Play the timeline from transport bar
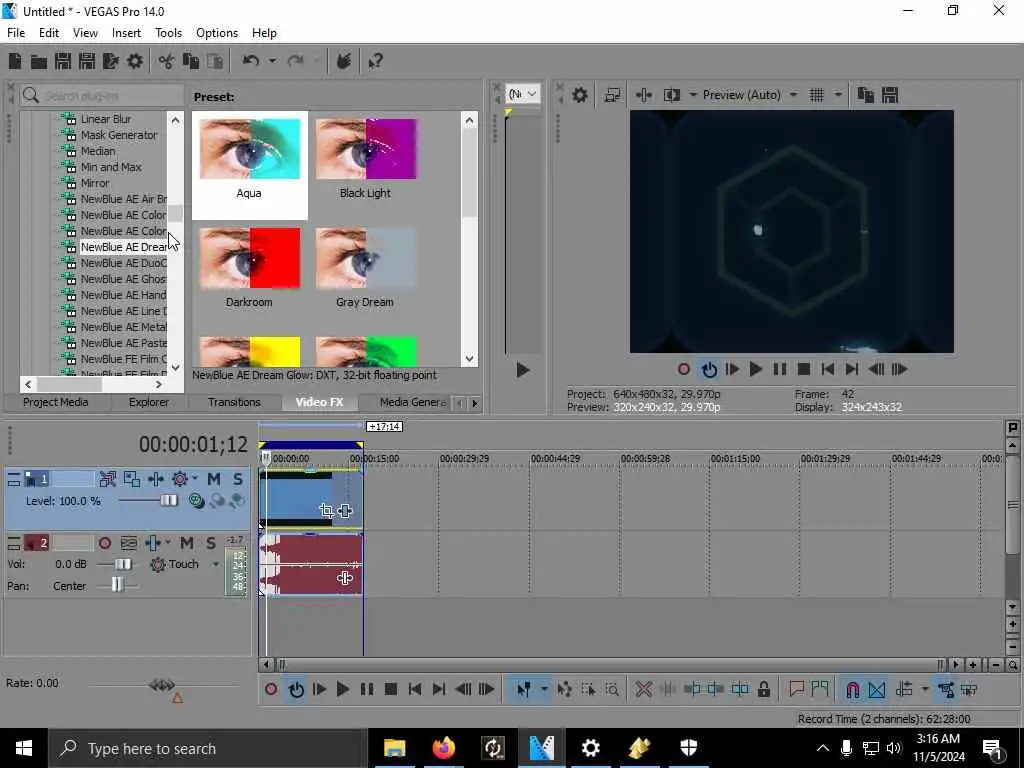This screenshot has width=1024, height=768. (342, 689)
